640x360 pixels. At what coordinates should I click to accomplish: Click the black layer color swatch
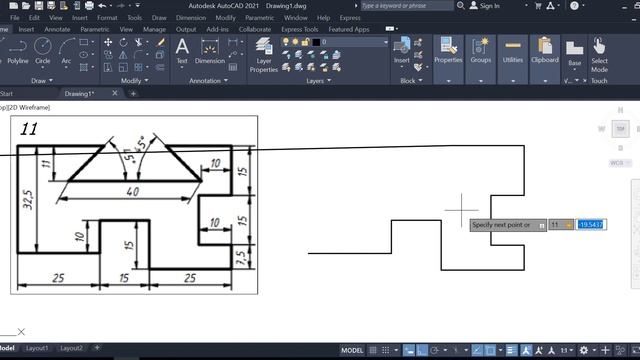click(x=316, y=42)
